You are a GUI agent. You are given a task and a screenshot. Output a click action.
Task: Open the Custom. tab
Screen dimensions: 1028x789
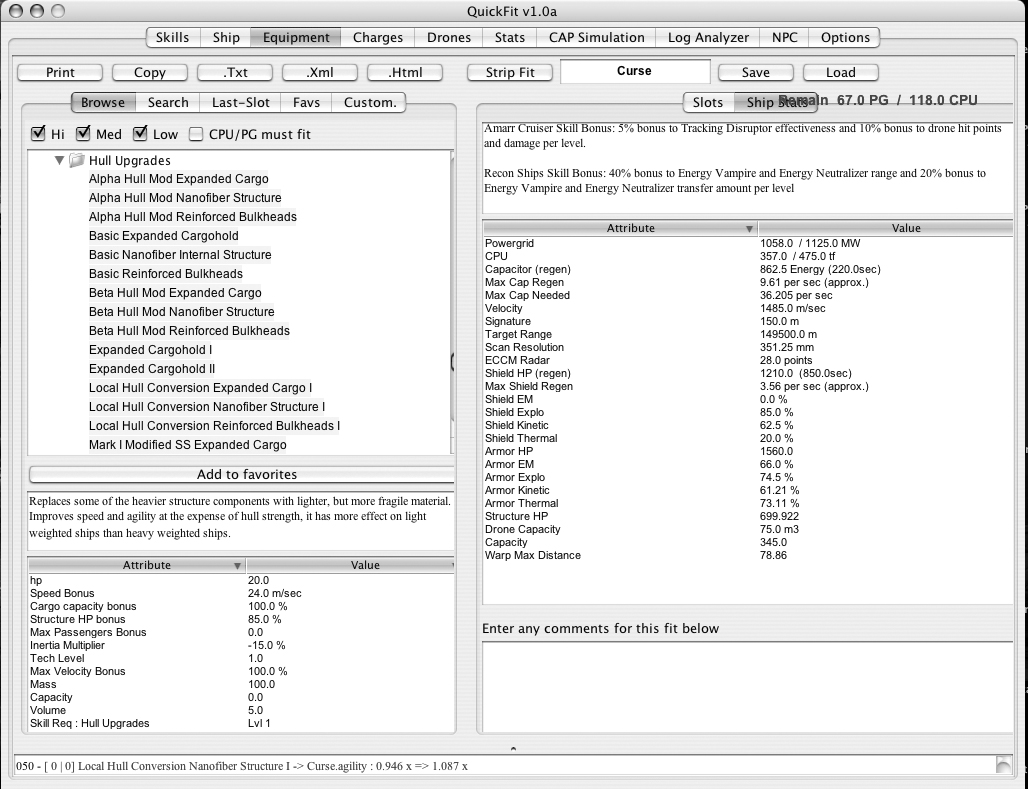(x=370, y=102)
